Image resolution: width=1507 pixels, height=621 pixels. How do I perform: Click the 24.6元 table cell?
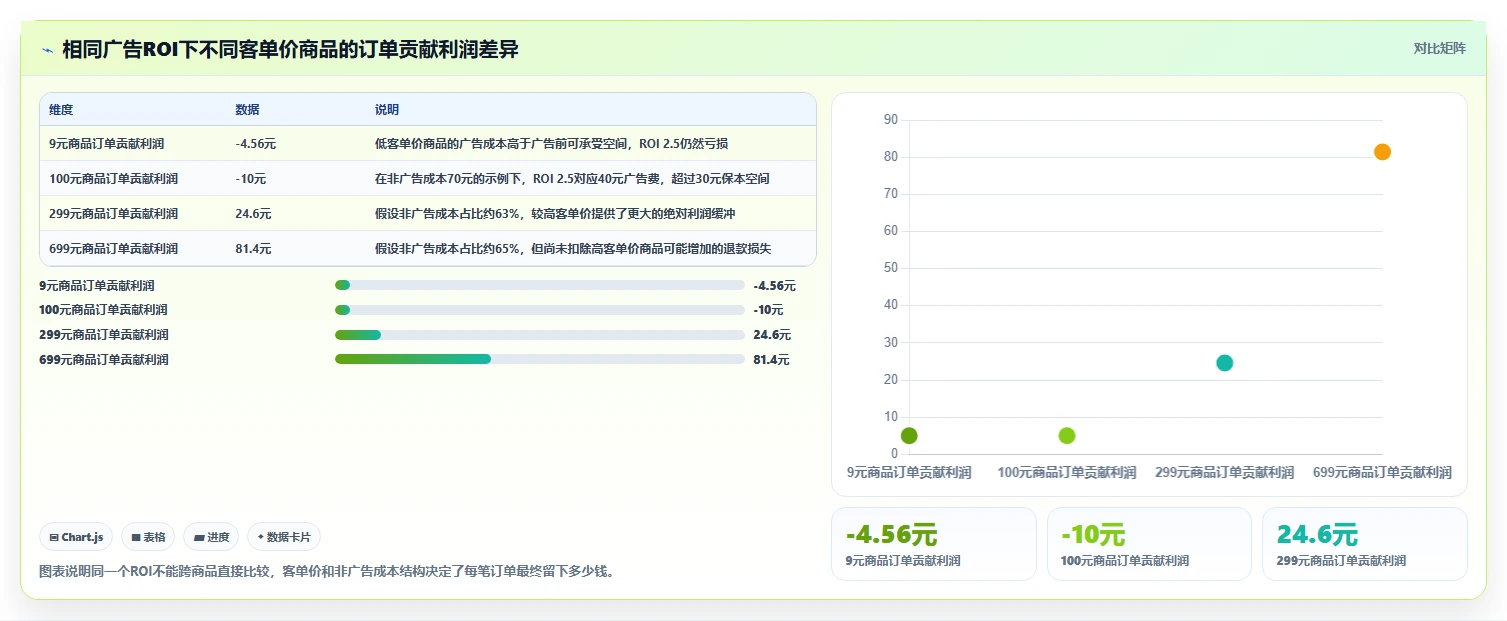tap(253, 214)
